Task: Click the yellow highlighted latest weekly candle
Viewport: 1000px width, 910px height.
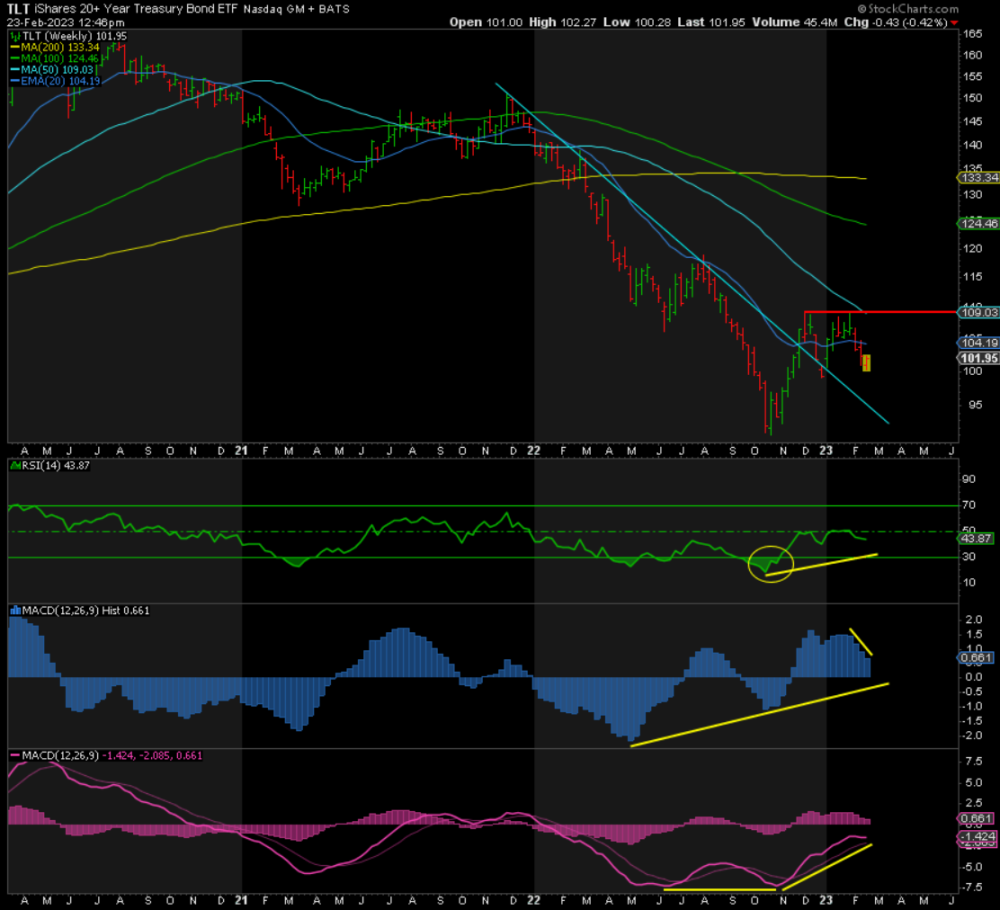Action: [x=866, y=363]
